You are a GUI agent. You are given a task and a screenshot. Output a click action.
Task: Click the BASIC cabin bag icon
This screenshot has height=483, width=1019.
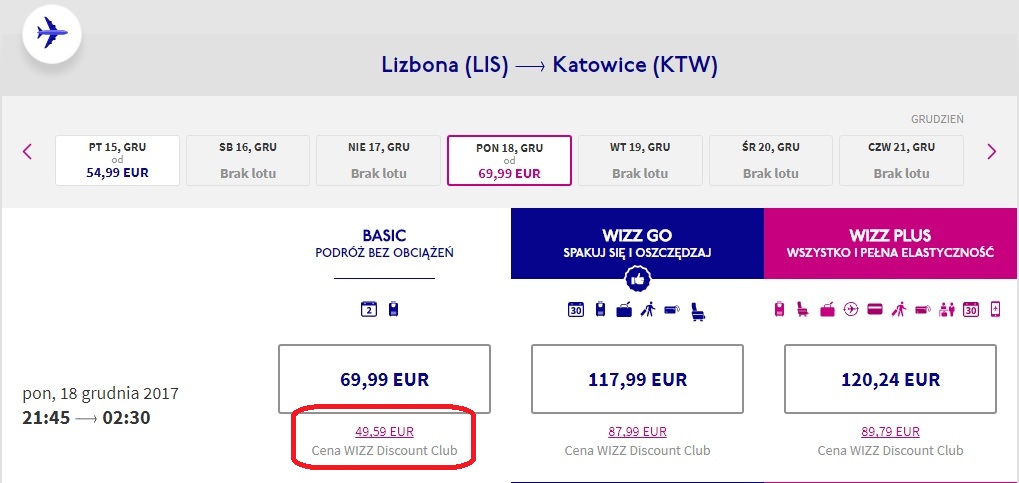393,309
